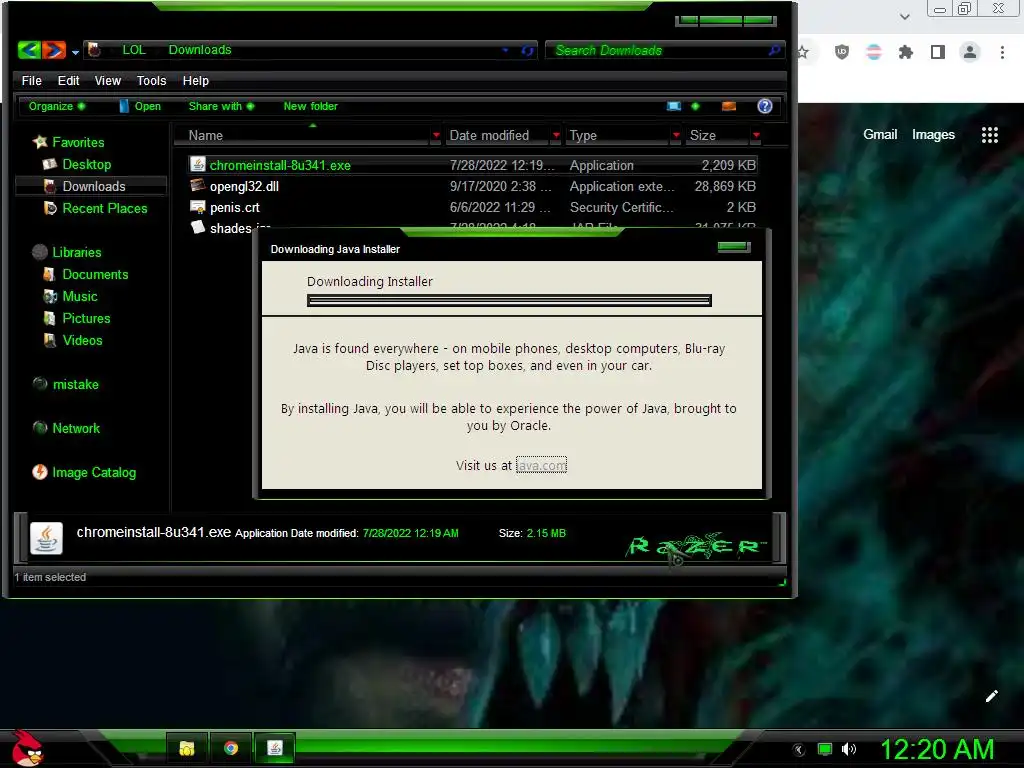The width and height of the screenshot is (1024, 768).
Task: Open the file explorer taskbar icon
Action: [187, 748]
